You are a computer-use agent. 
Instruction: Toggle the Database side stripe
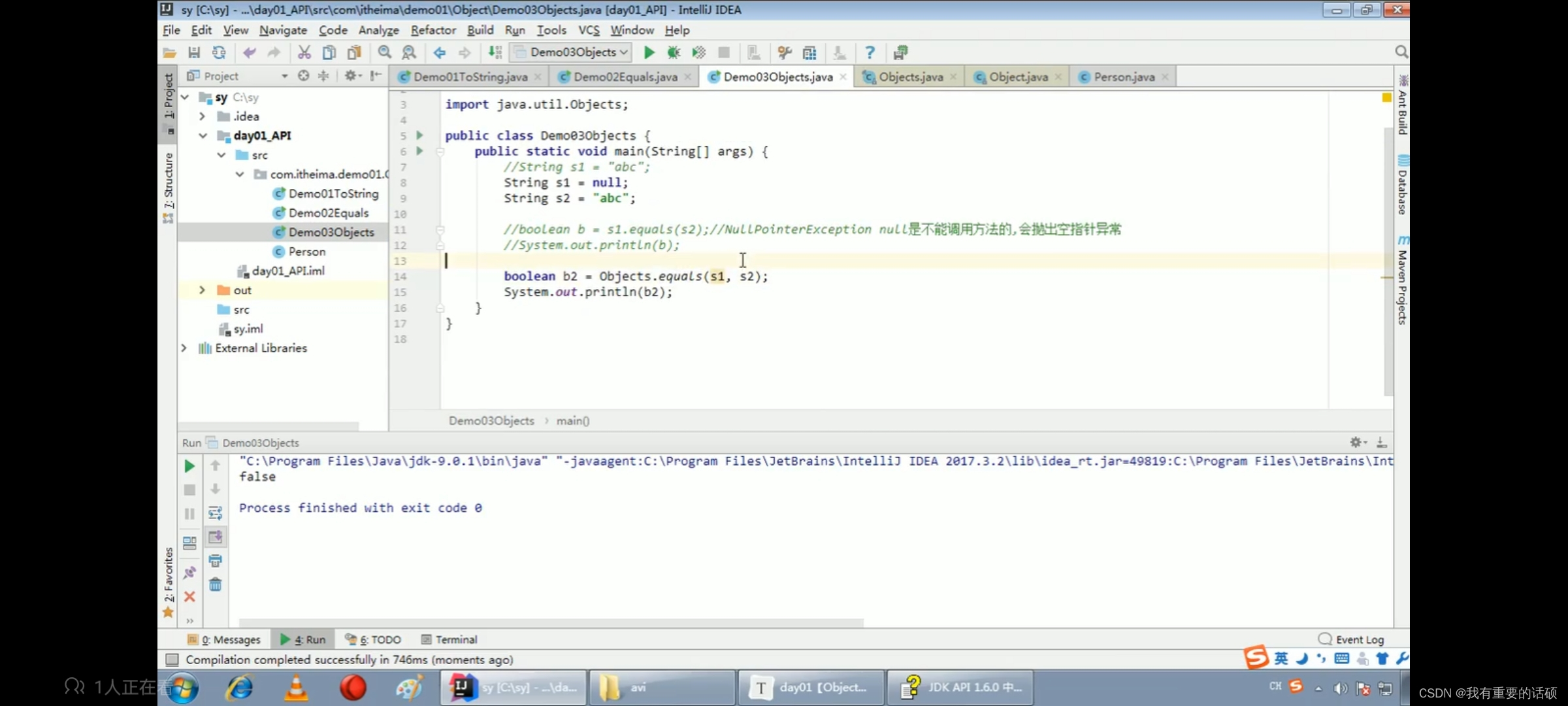tap(1402, 186)
